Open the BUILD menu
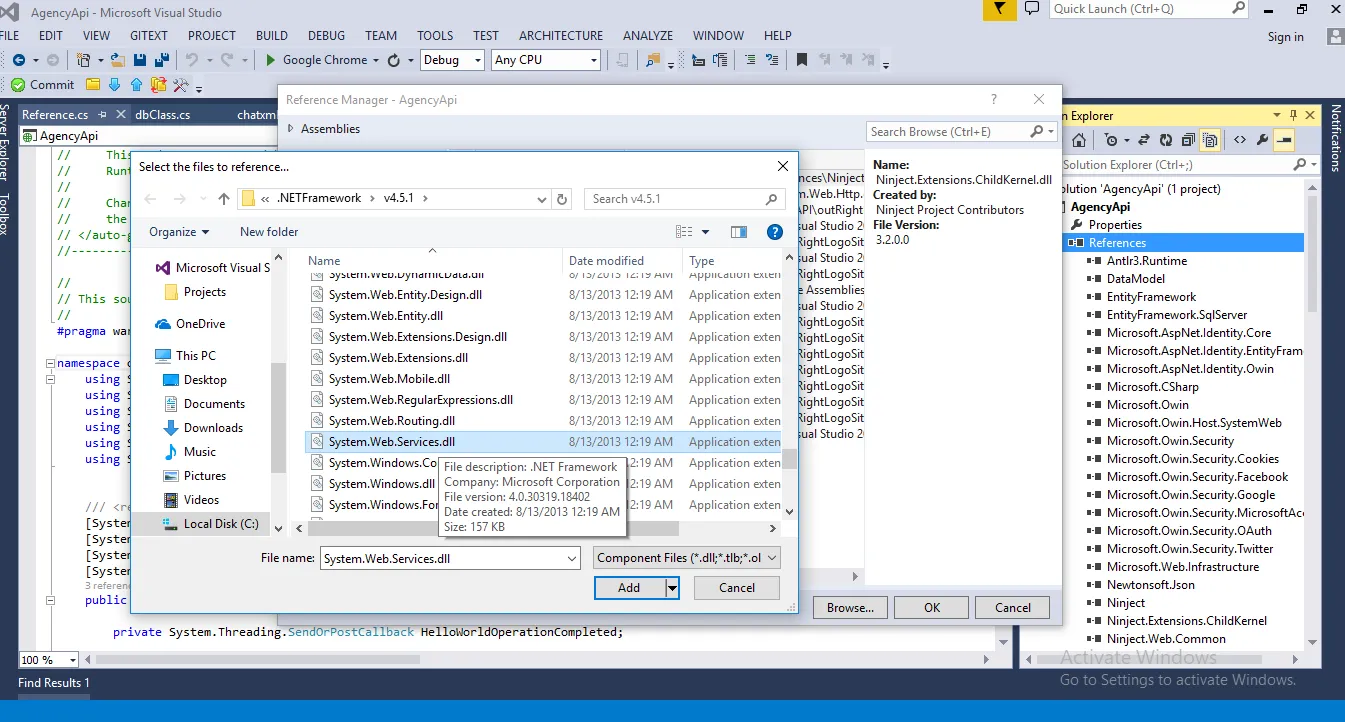The width and height of the screenshot is (1345, 722). [271, 35]
